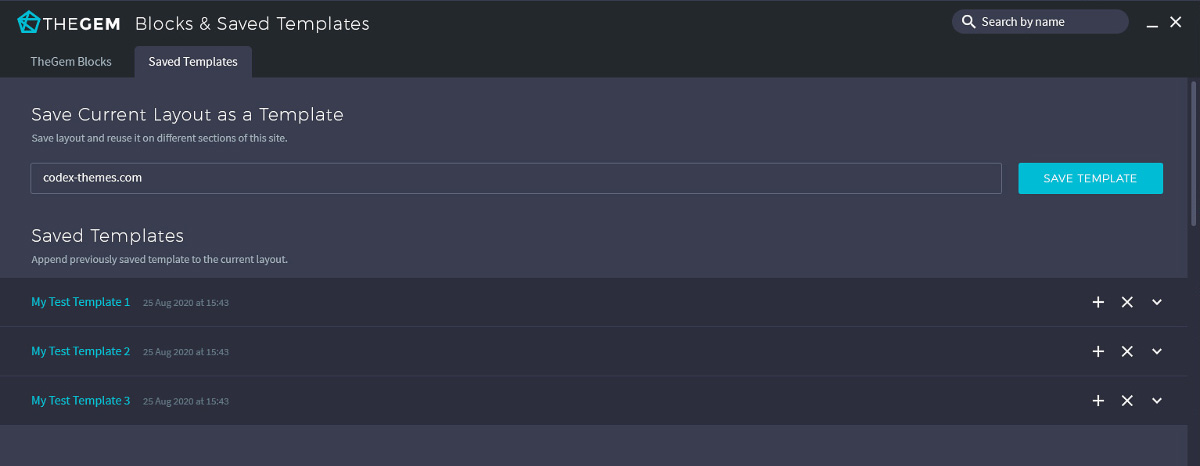Screen dimensions: 1200x466
Task: Open My Test Template 3 link
Action: (x=81, y=400)
